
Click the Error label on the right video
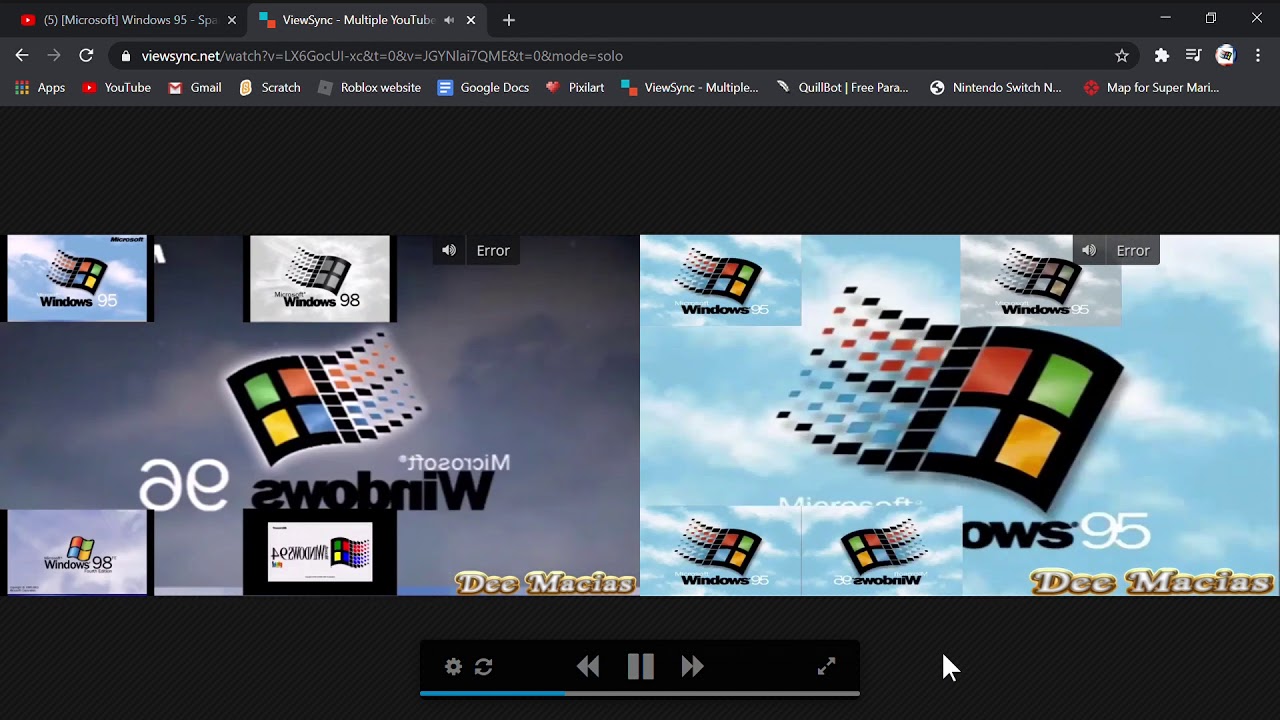pos(1133,251)
